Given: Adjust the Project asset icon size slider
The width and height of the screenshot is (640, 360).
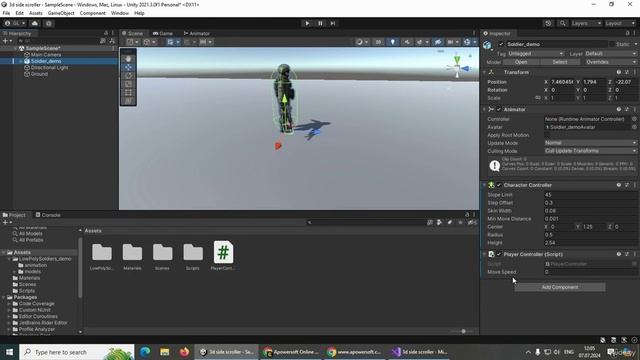Looking at the screenshot, I should [x=463, y=331].
